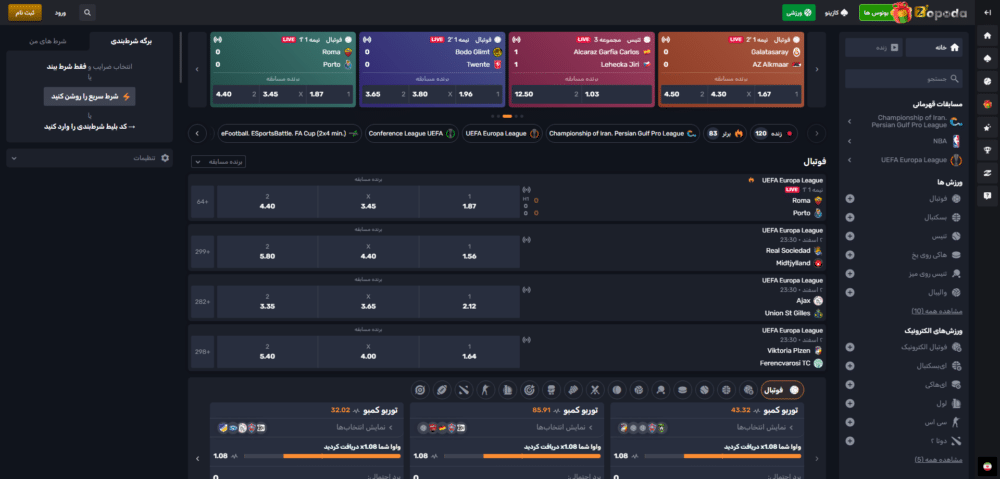Open the برنده مسابقه market dropdown
This screenshot has height=479, width=1000.
(218, 161)
